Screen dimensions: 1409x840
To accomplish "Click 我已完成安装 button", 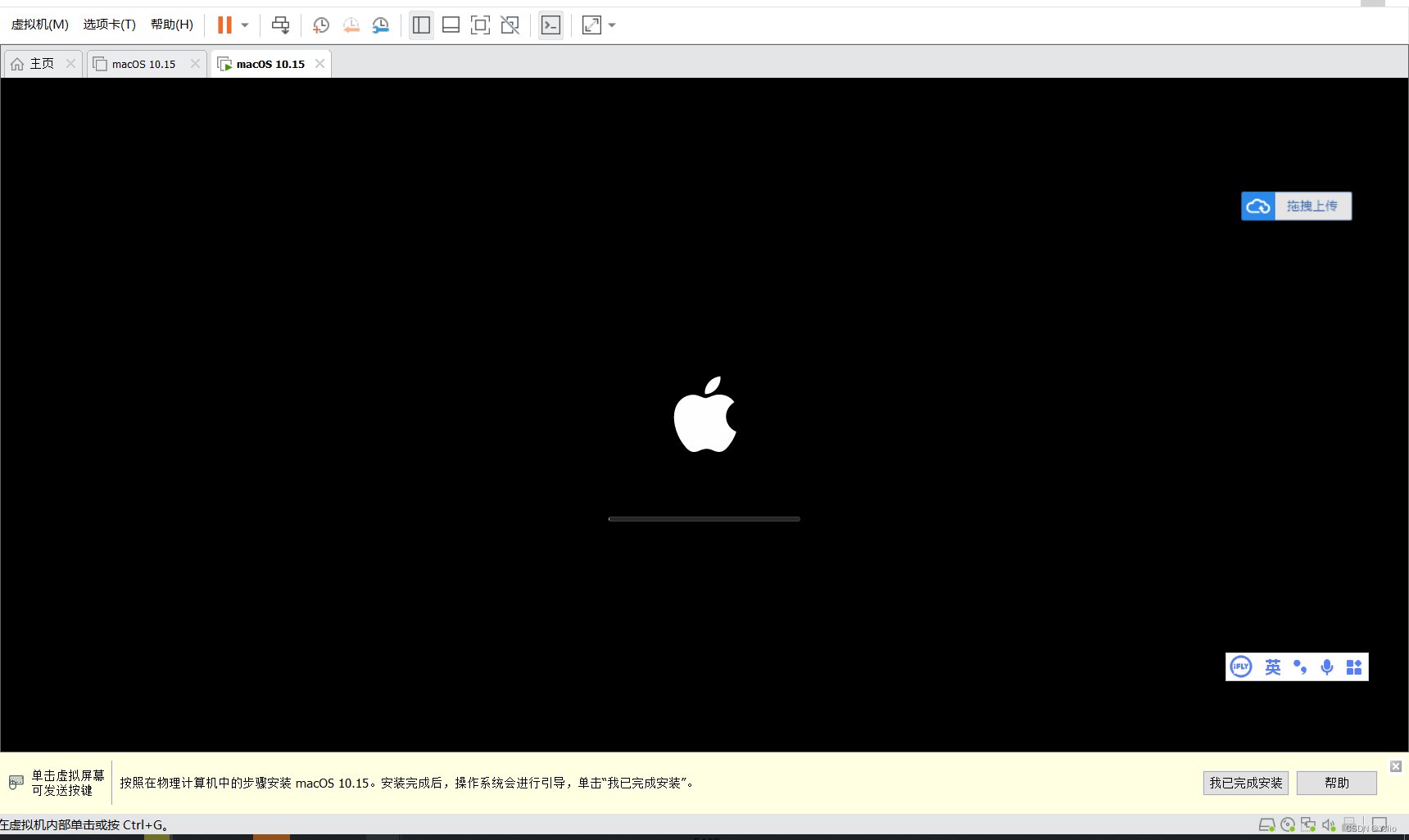I will 1246,784.
